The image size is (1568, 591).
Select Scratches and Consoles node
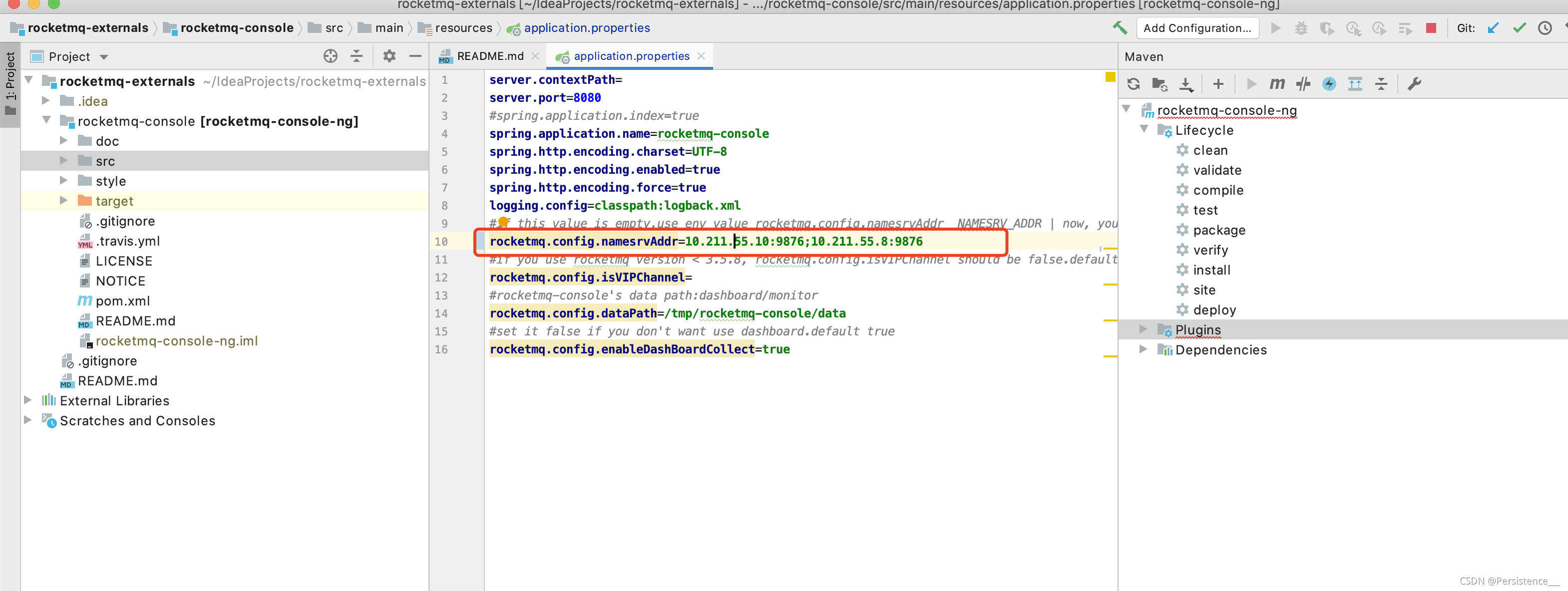[x=137, y=421]
